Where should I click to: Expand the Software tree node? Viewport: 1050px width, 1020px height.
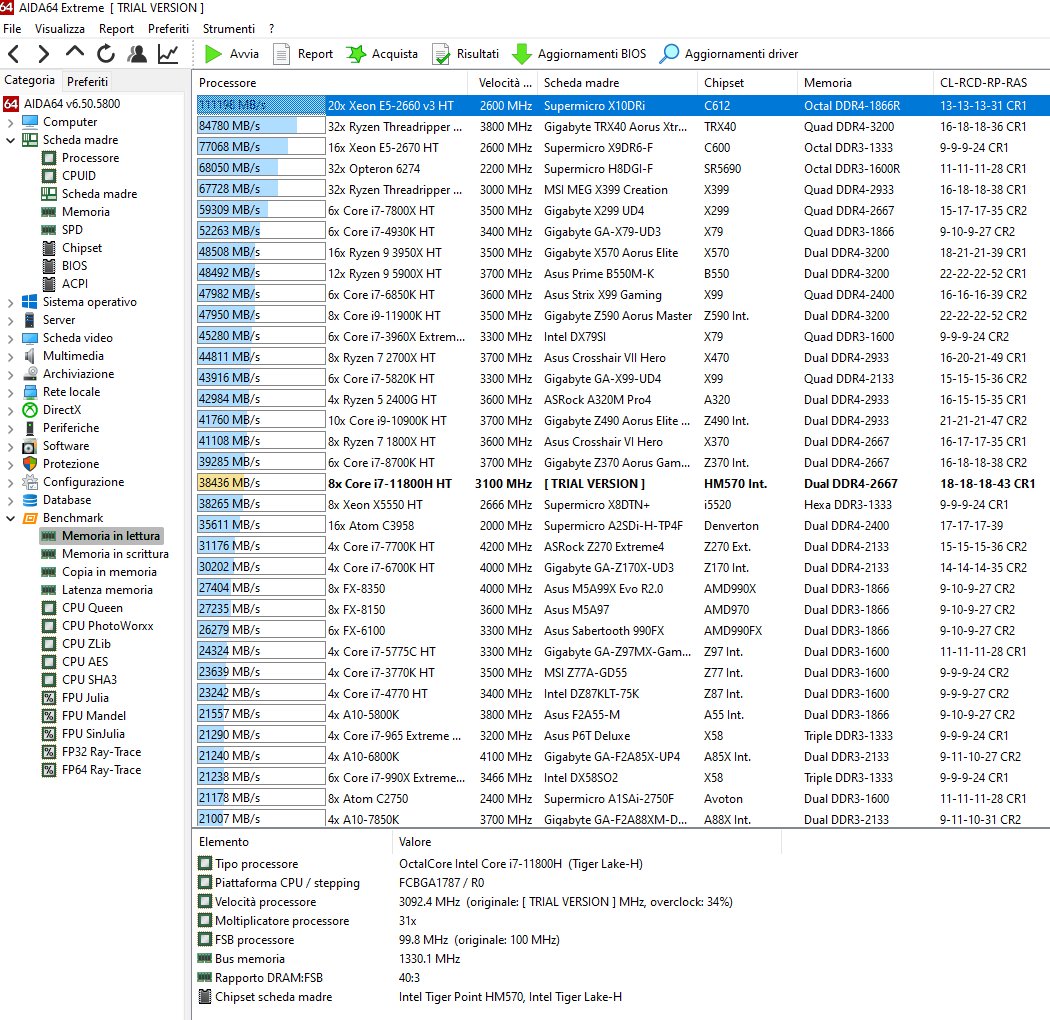tap(10, 447)
